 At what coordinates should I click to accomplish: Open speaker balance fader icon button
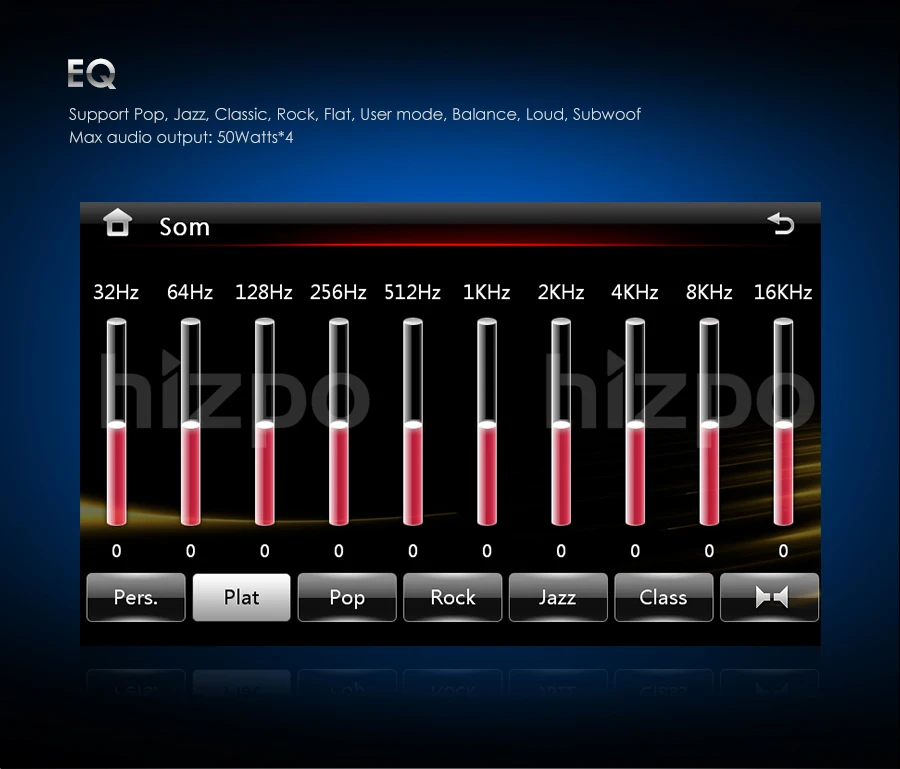(x=769, y=597)
